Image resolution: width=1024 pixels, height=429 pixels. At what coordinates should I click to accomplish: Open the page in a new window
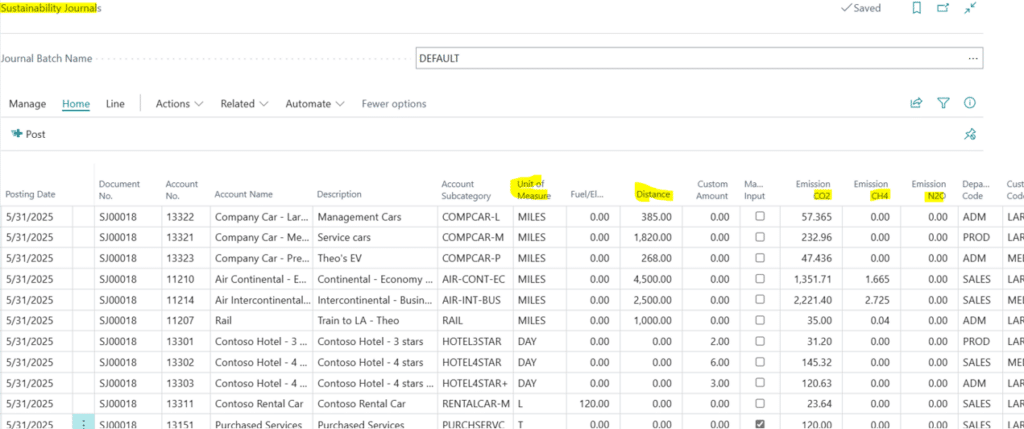(942, 8)
